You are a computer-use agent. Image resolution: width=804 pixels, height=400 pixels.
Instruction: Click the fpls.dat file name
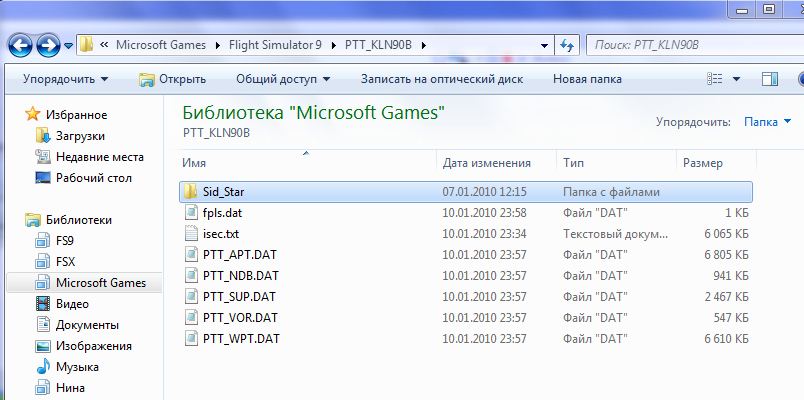[222, 213]
